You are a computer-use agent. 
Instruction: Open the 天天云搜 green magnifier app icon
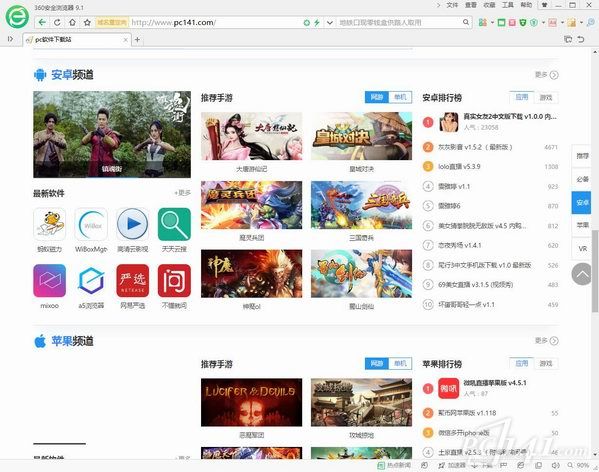pos(174,224)
